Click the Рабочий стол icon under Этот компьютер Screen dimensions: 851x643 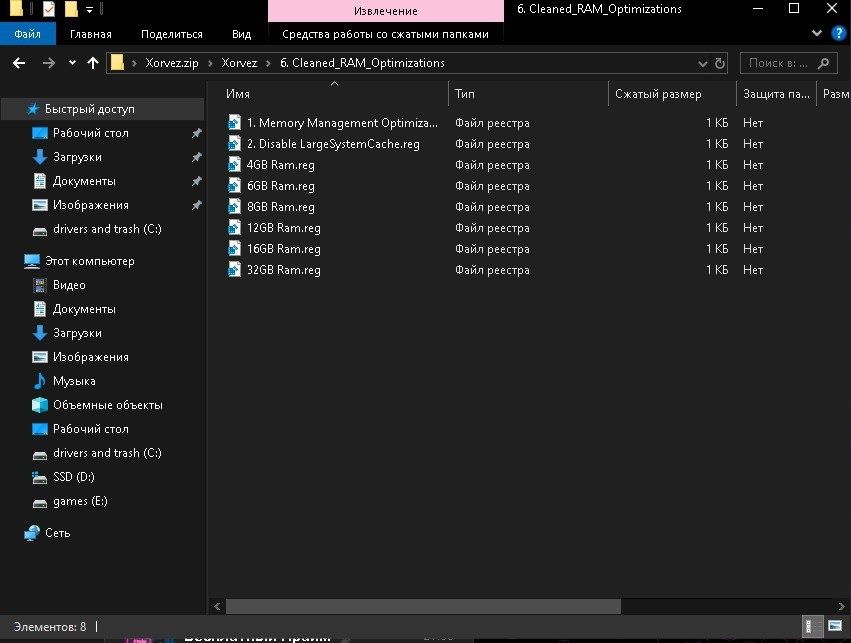click(40, 429)
